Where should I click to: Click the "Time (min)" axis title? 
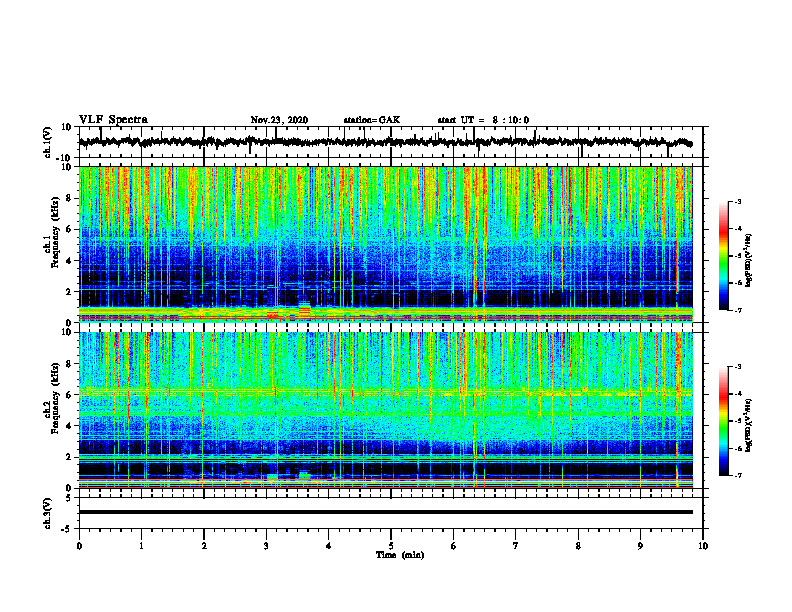click(x=400, y=555)
